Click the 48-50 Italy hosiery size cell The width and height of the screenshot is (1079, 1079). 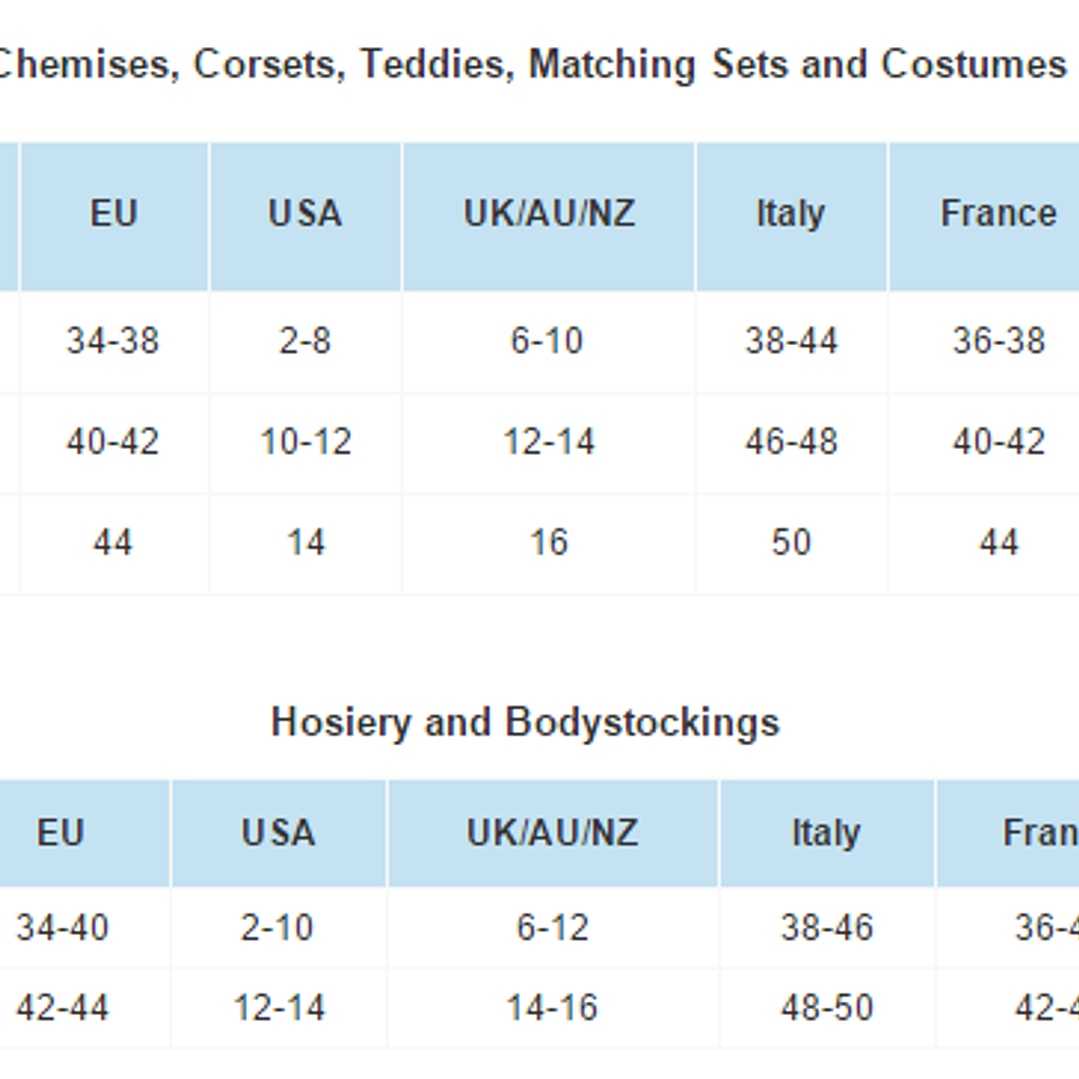point(827,1008)
